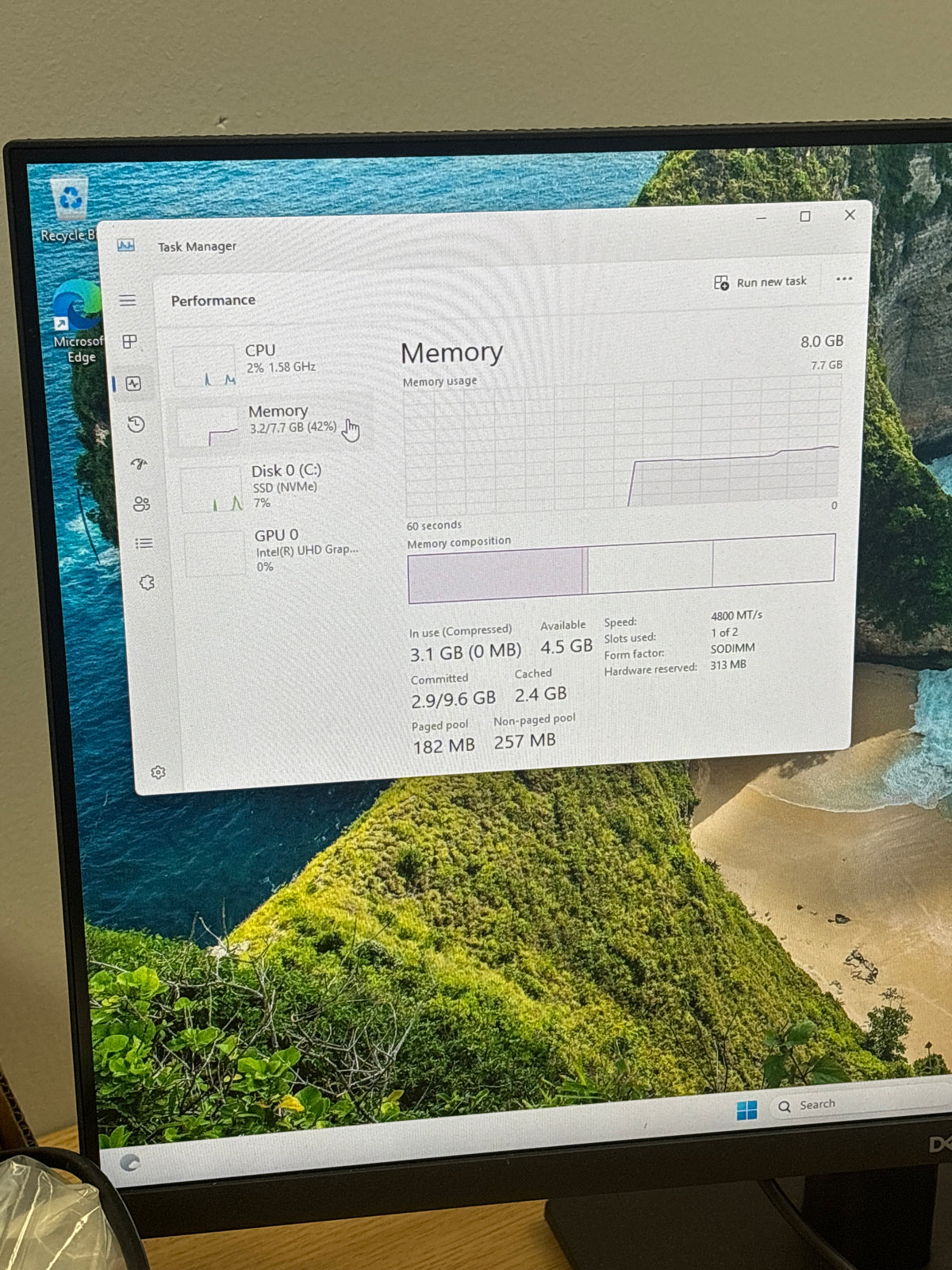Open the App history page icon

click(136, 424)
